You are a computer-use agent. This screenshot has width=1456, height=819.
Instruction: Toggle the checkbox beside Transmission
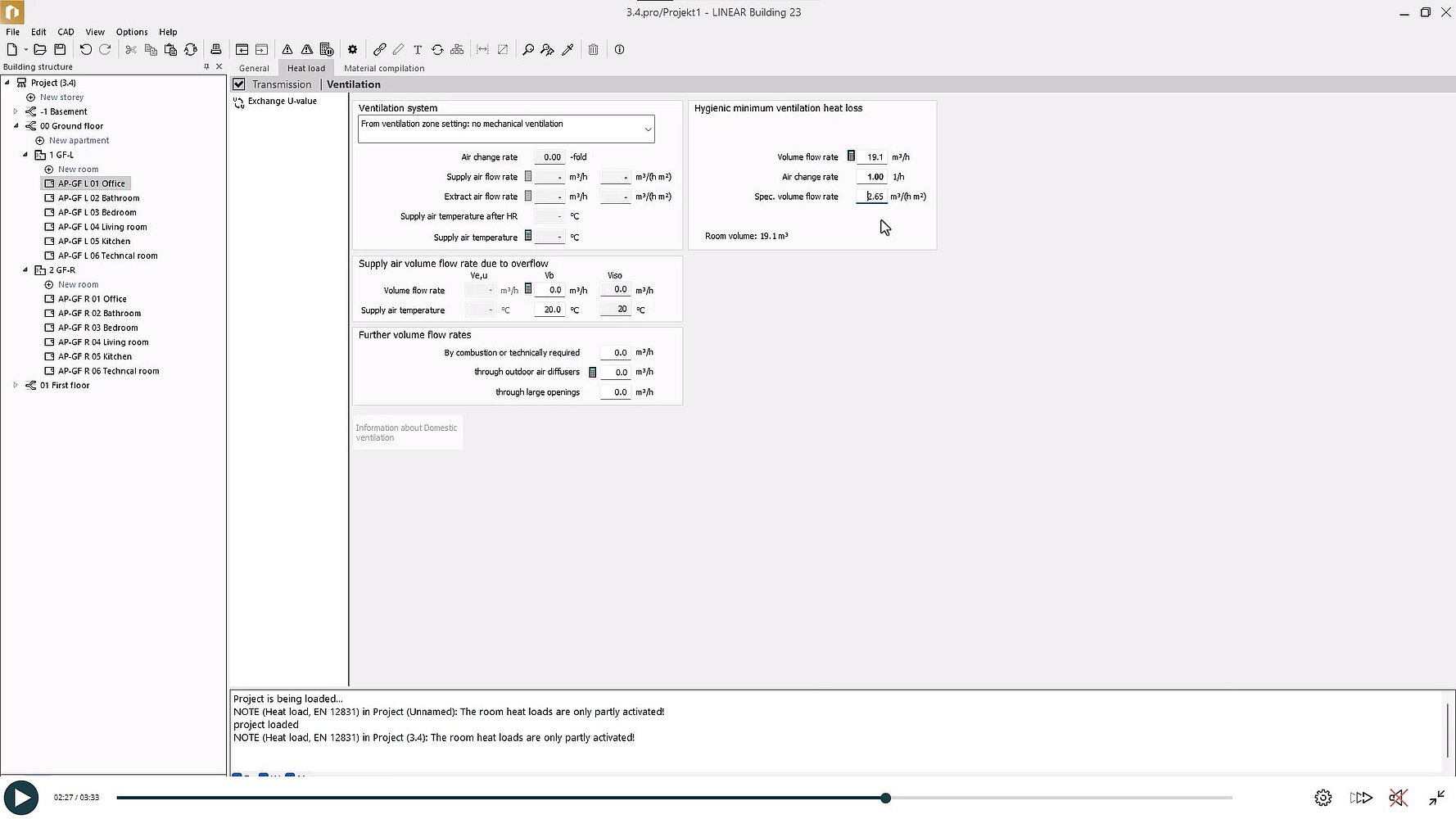pos(239,84)
